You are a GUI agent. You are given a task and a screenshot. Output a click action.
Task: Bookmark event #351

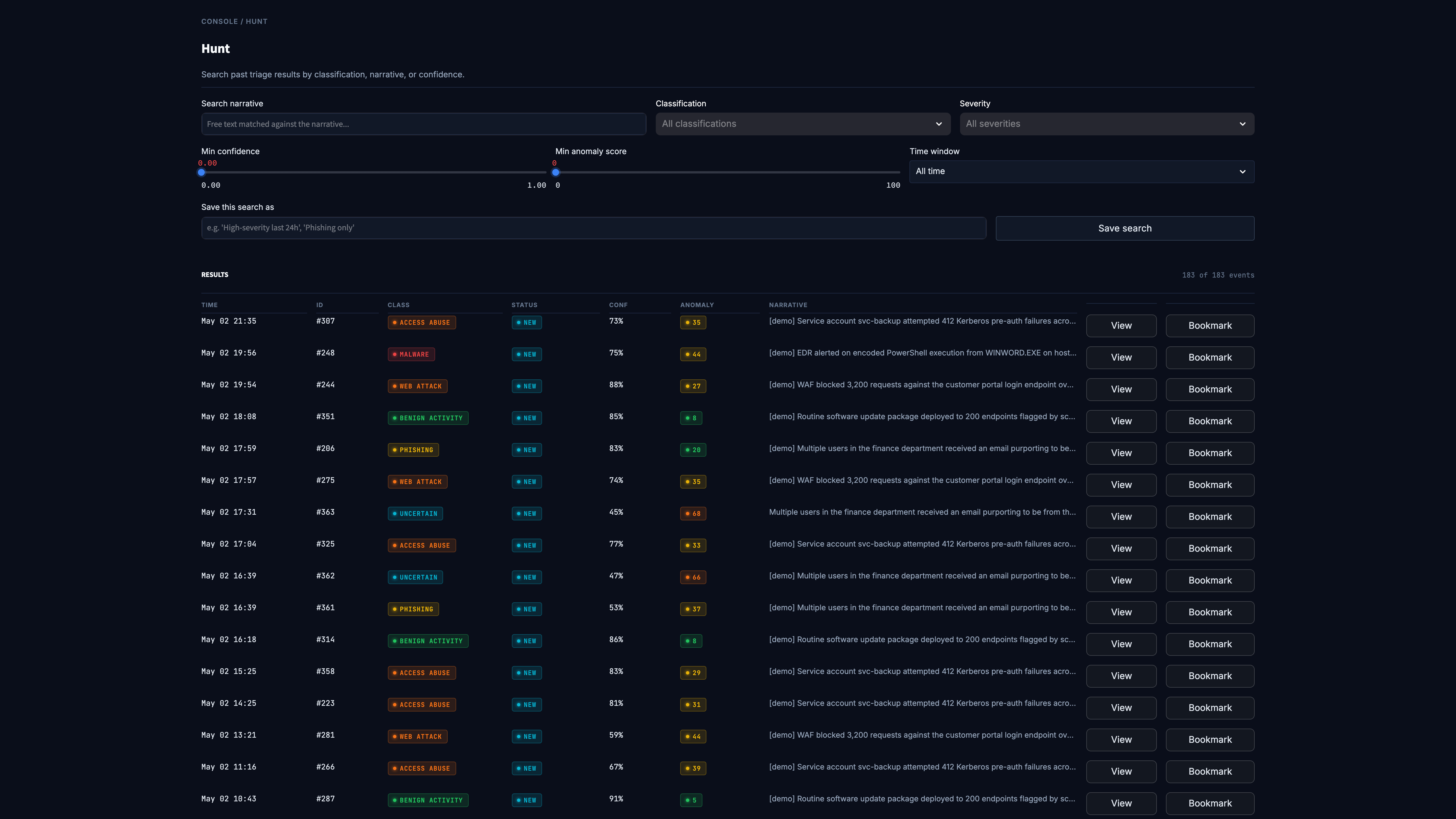click(x=1210, y=421)
